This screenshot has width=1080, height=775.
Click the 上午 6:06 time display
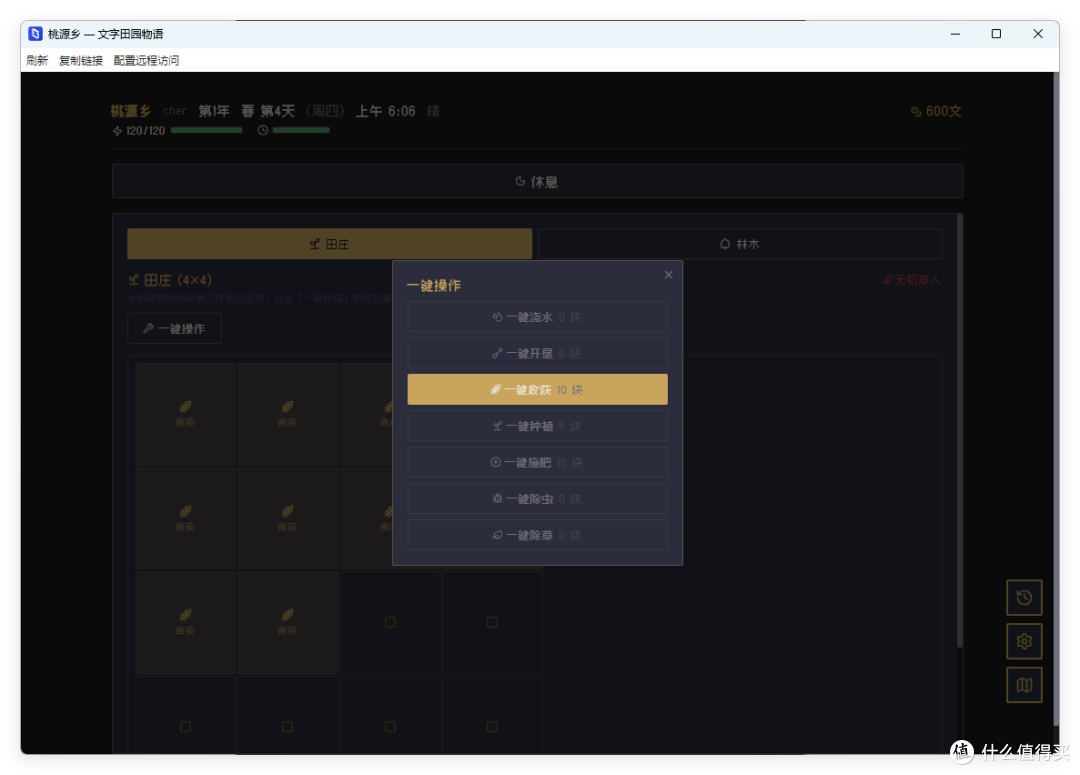(x=385, y=111)
